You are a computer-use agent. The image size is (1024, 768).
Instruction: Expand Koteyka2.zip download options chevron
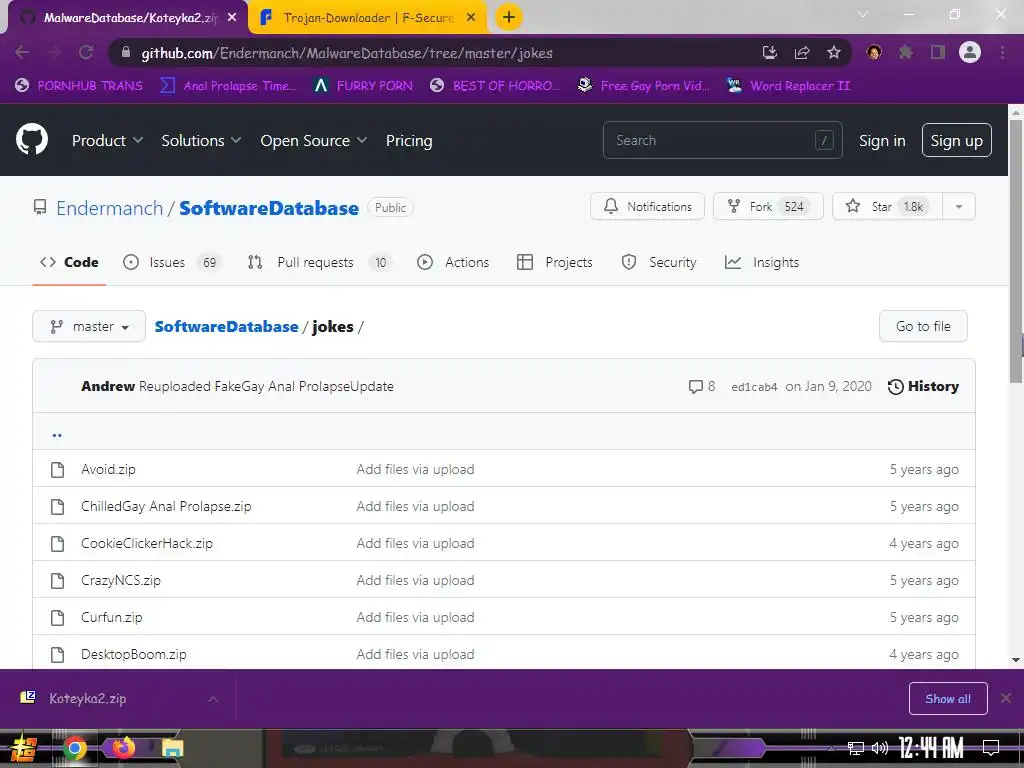click(x=213, y=699)
